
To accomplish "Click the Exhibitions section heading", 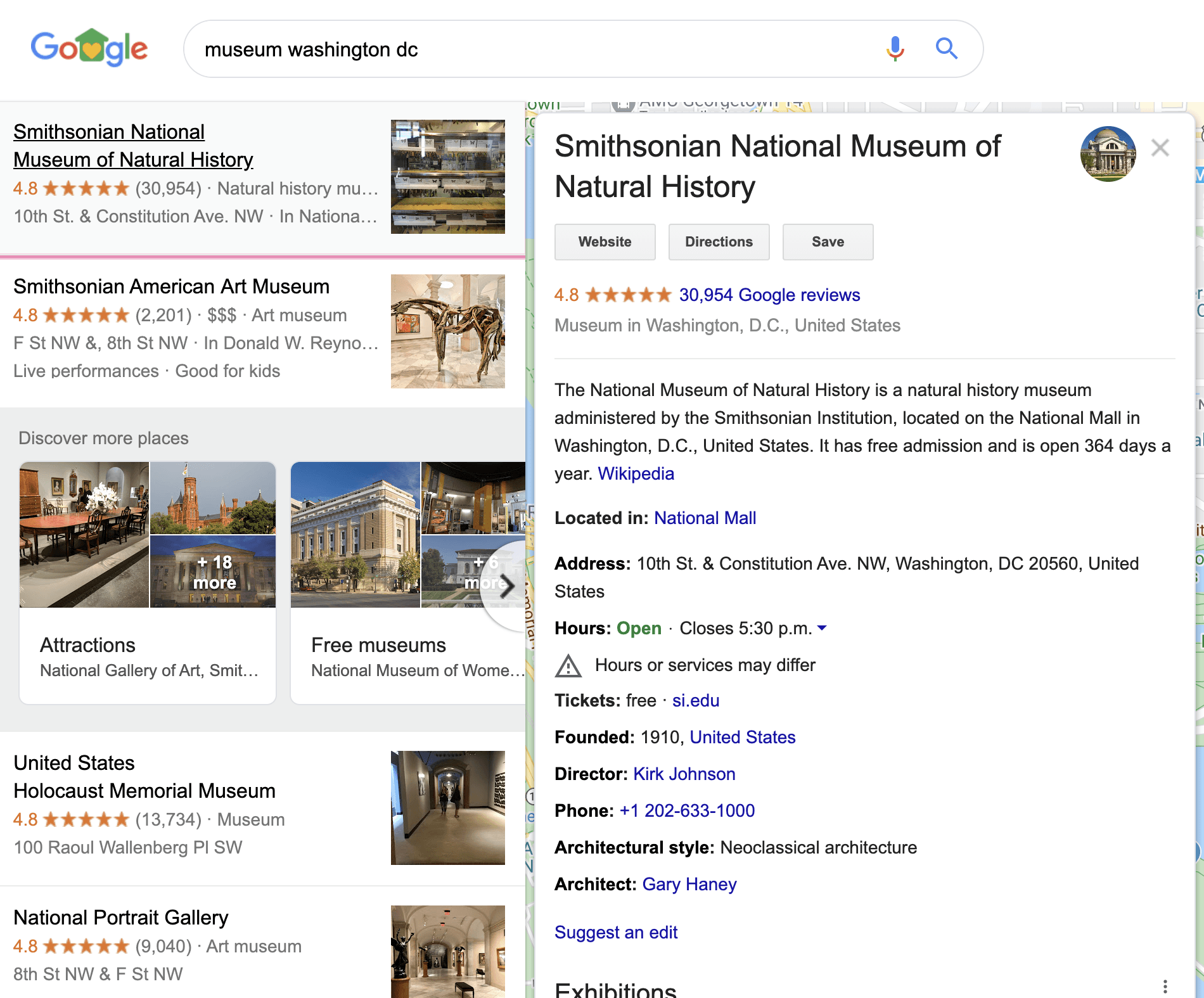I will tap(615, 990).
